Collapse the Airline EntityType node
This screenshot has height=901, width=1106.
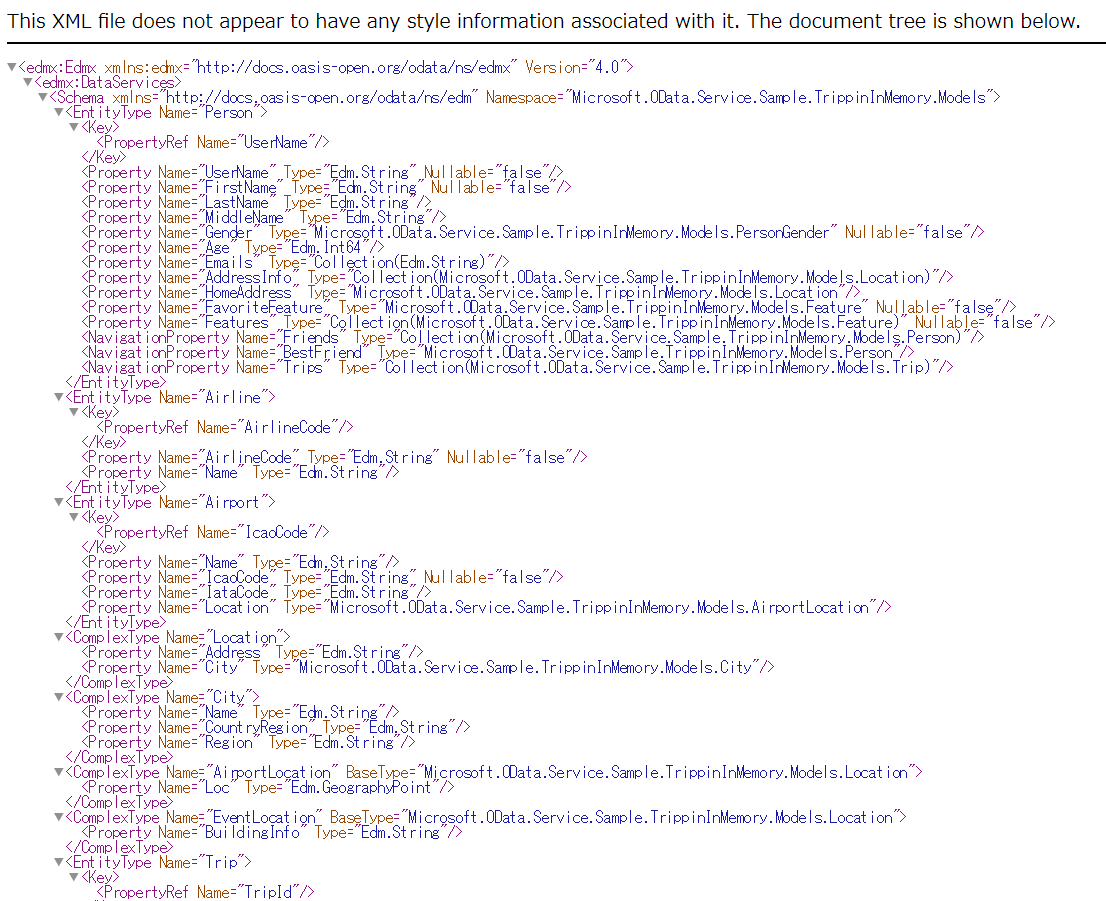pyautogui.click(x=58, y=397)
